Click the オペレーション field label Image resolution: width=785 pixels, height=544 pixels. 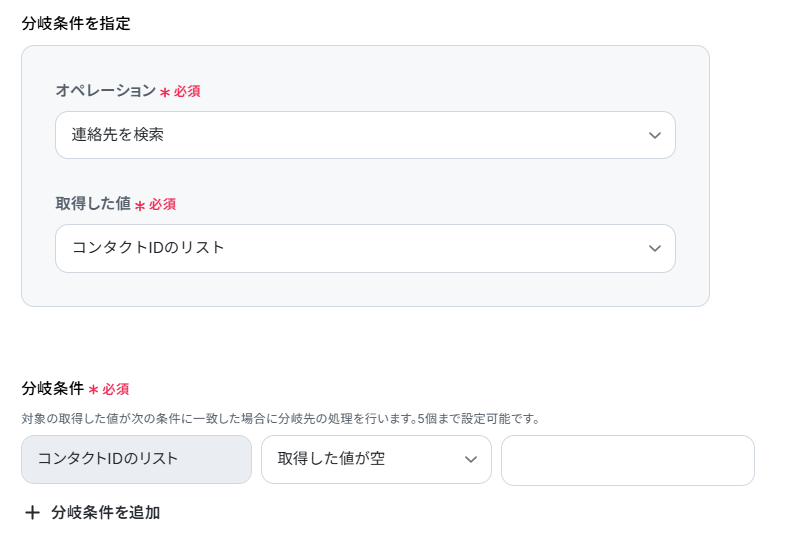pyautogui.click(x=105, y=91)
